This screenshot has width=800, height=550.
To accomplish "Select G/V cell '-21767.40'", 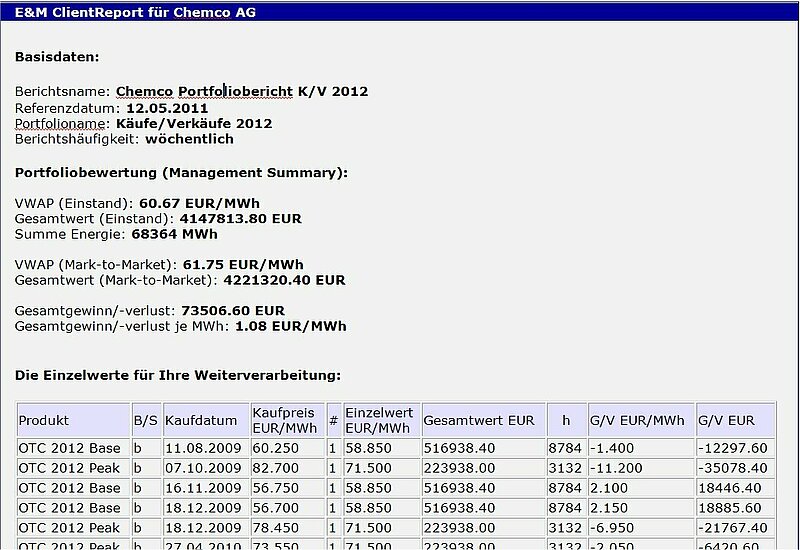I will (735, 528).
